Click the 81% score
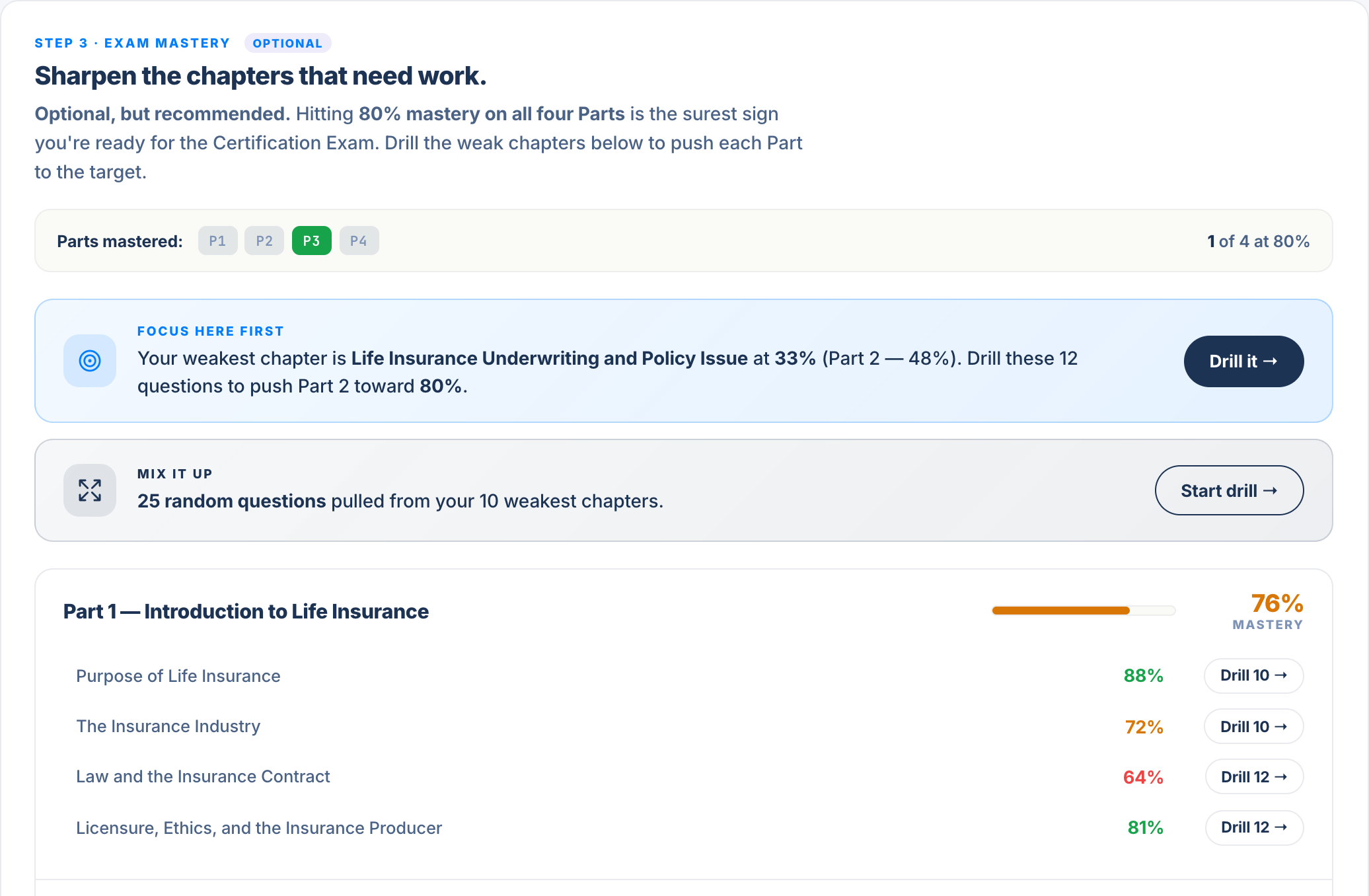The width and height of the screenshot is (1369, 896). (1145, 827)
